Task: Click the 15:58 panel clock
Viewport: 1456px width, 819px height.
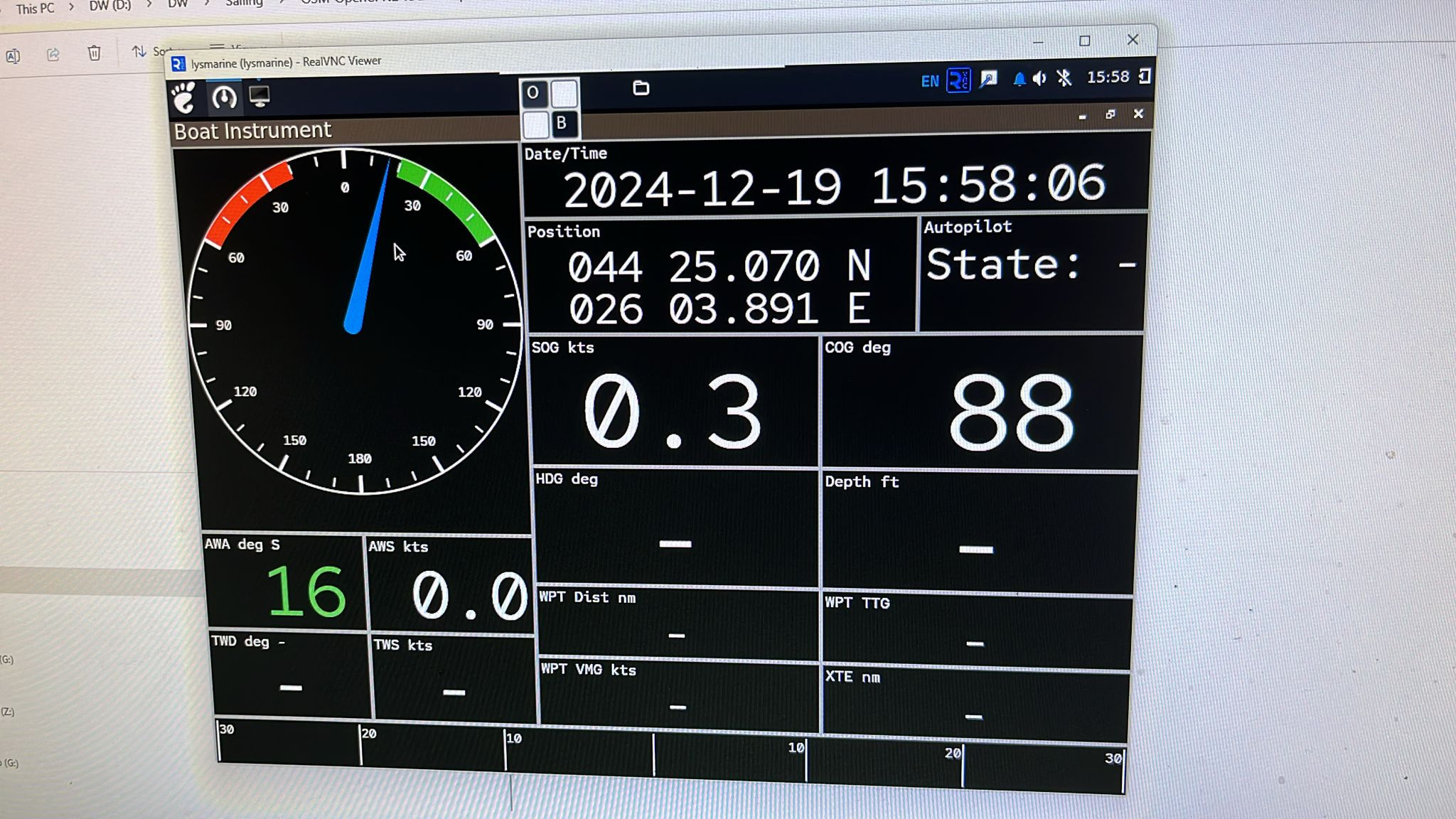Action: point(1108,77)
